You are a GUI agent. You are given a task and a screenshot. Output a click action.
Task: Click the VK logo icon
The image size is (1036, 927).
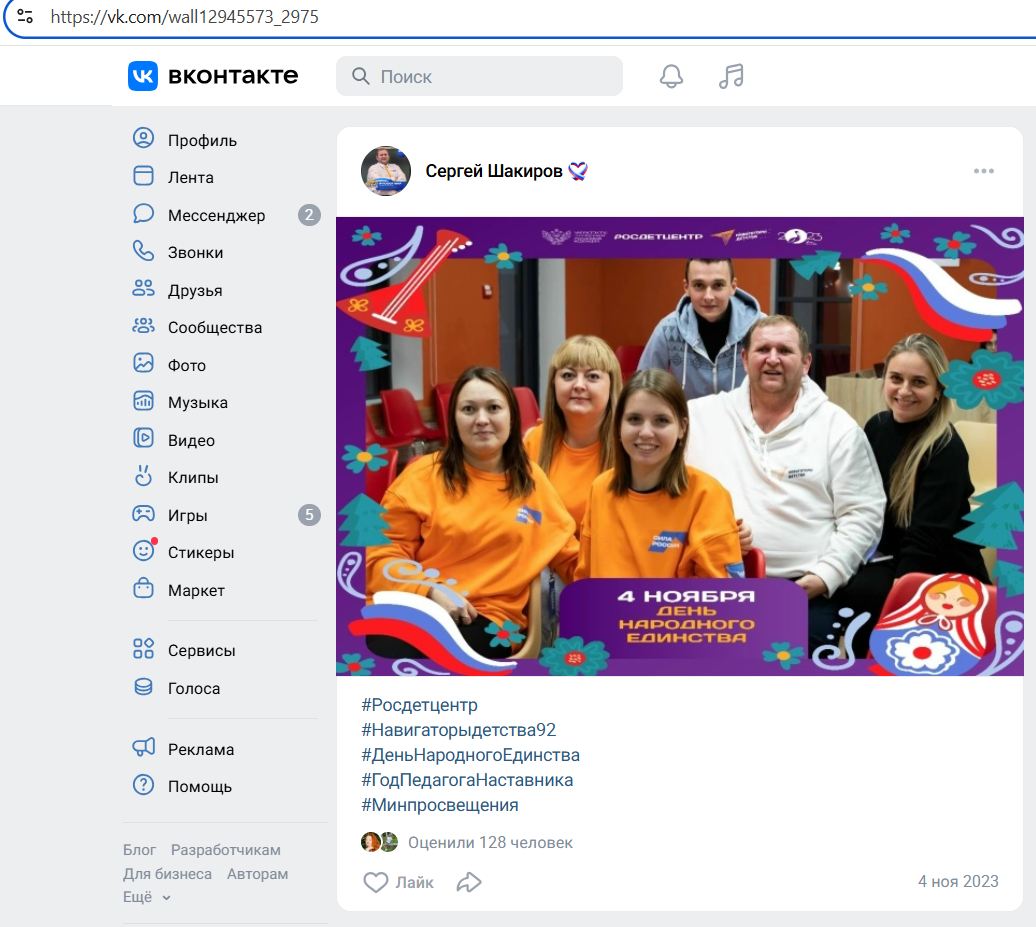tap(143, 76)
